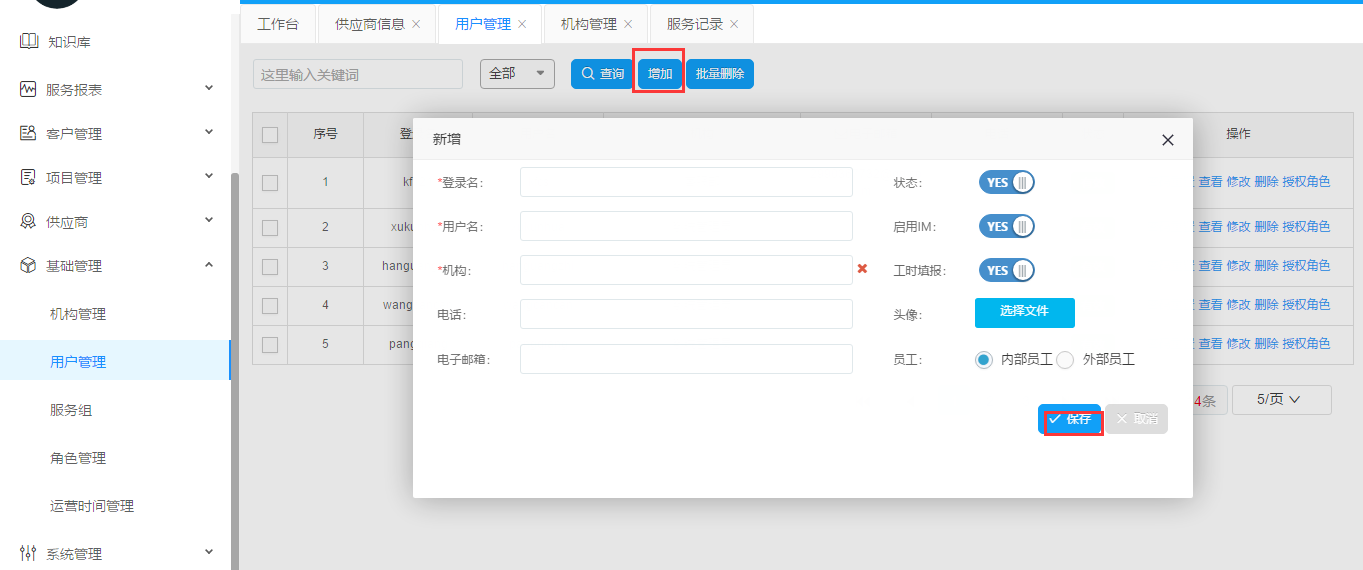1363x570 pixels.
Task: Click the 知识库 book icon in sidebar
Action: 28,42
